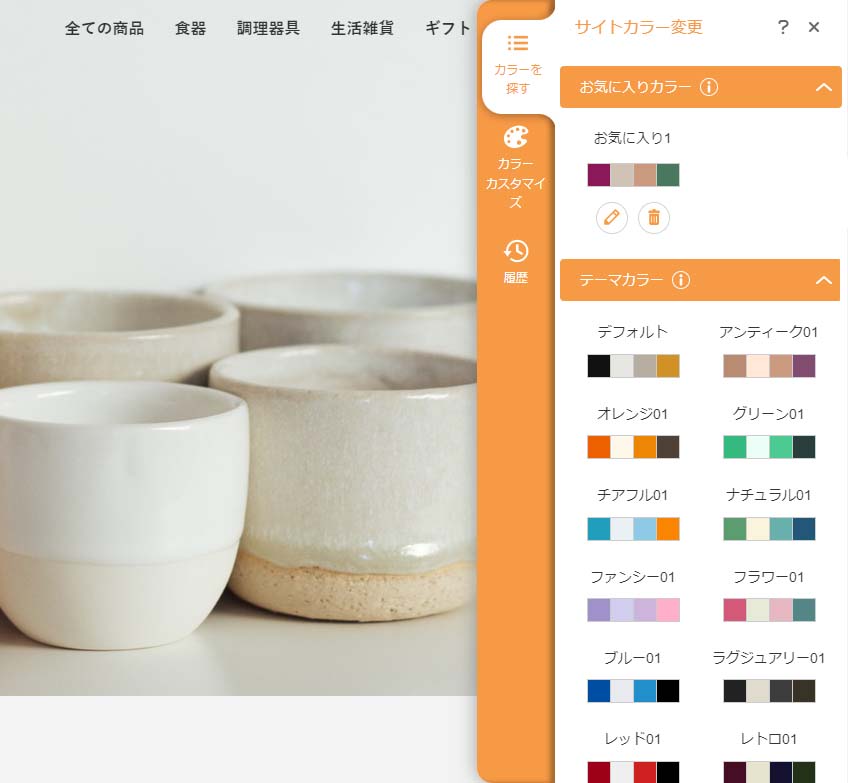The height and width of the screenshot is (783, 848).
Task: Click the question mark help icon
Action: click(x=783, y=27)
